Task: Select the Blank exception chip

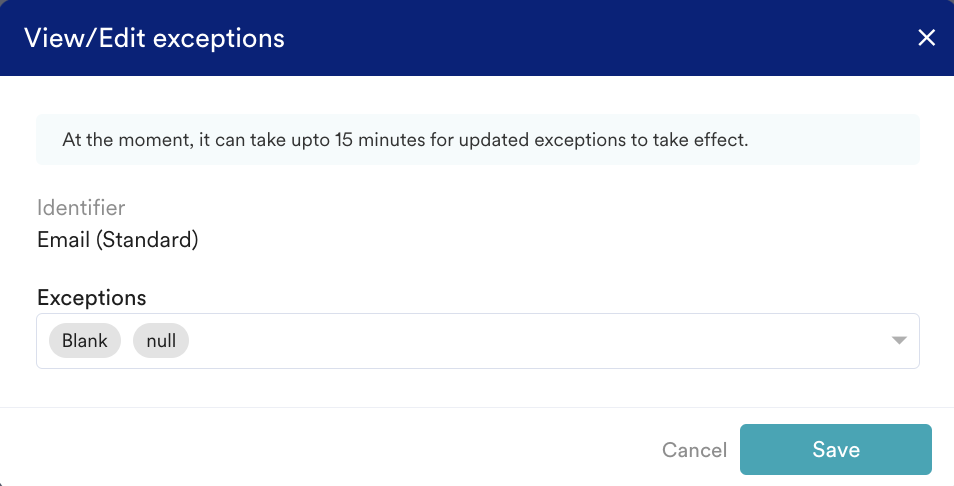Action: pos(85,341)
